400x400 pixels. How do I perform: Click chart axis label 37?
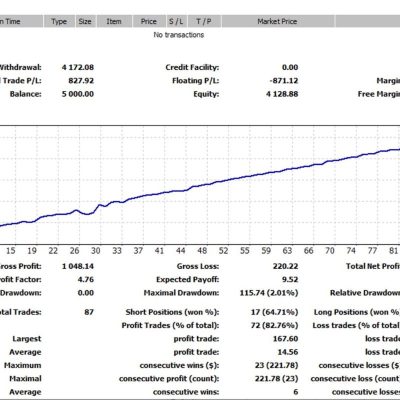[x=138, y=251]
